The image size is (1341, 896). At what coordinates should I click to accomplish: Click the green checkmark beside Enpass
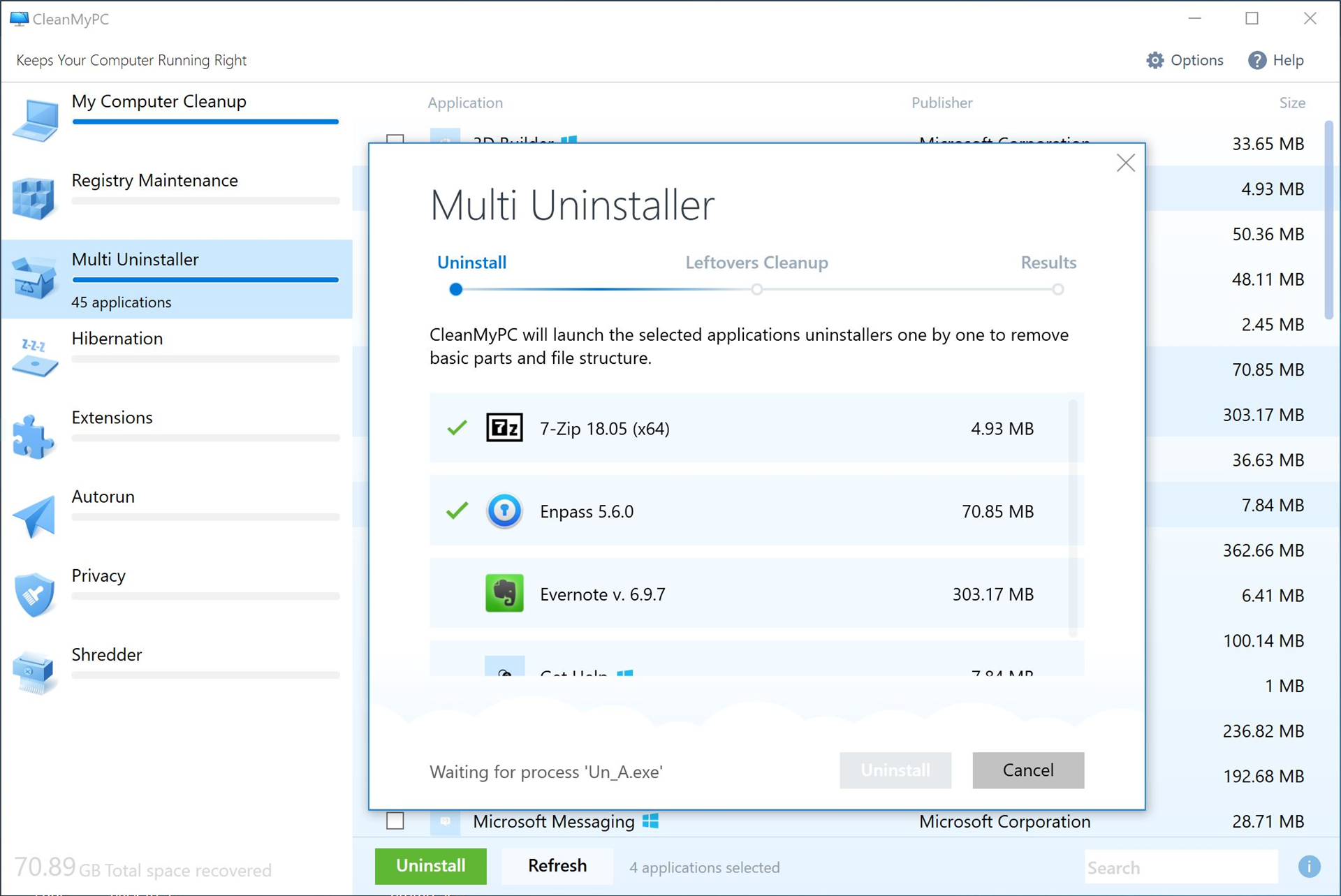coord(457,511)
